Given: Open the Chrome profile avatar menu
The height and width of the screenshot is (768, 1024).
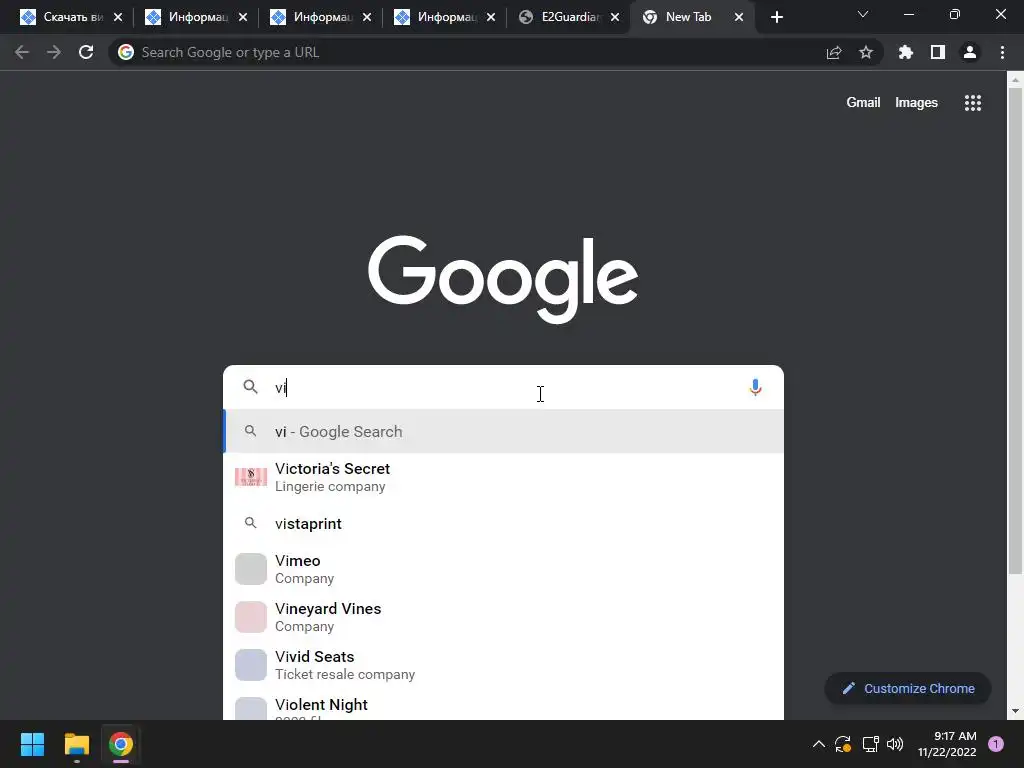Looking at the screenshot, I should [970, 52].
